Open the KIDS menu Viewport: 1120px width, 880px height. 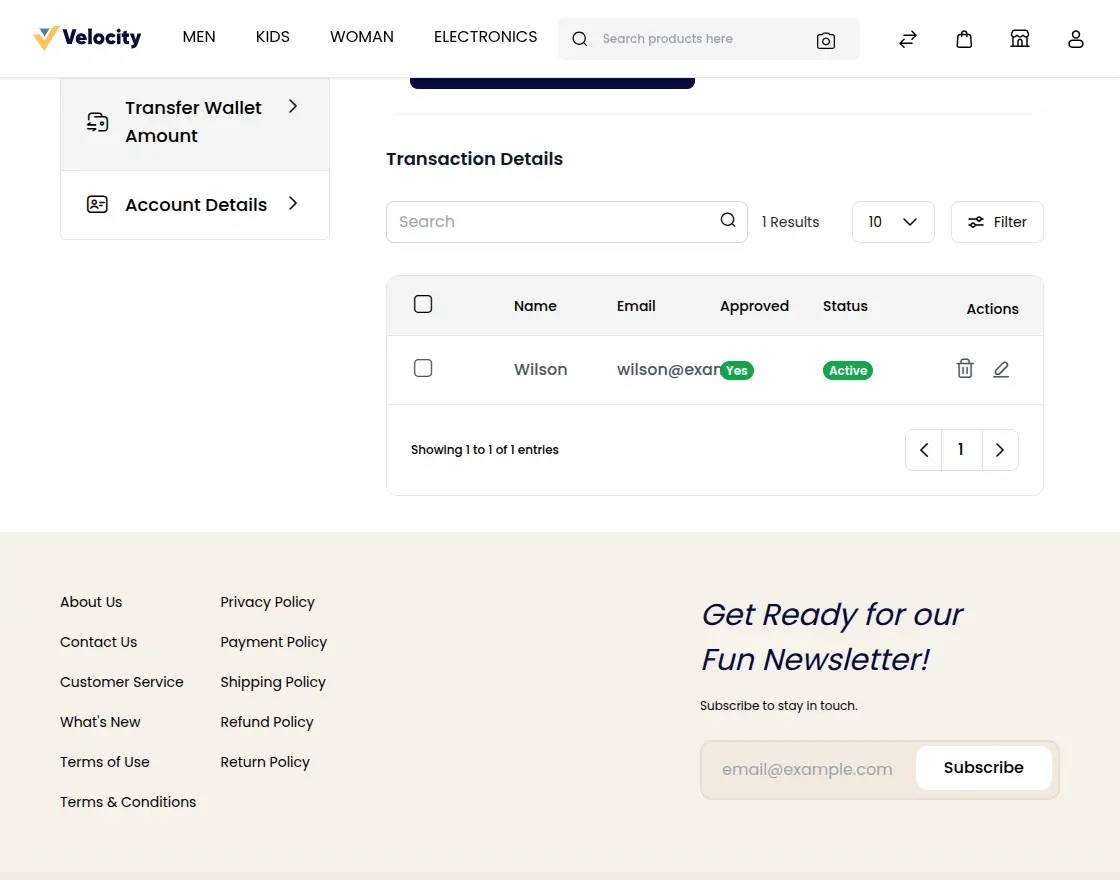pyautogui.click(x=272, y=37)
